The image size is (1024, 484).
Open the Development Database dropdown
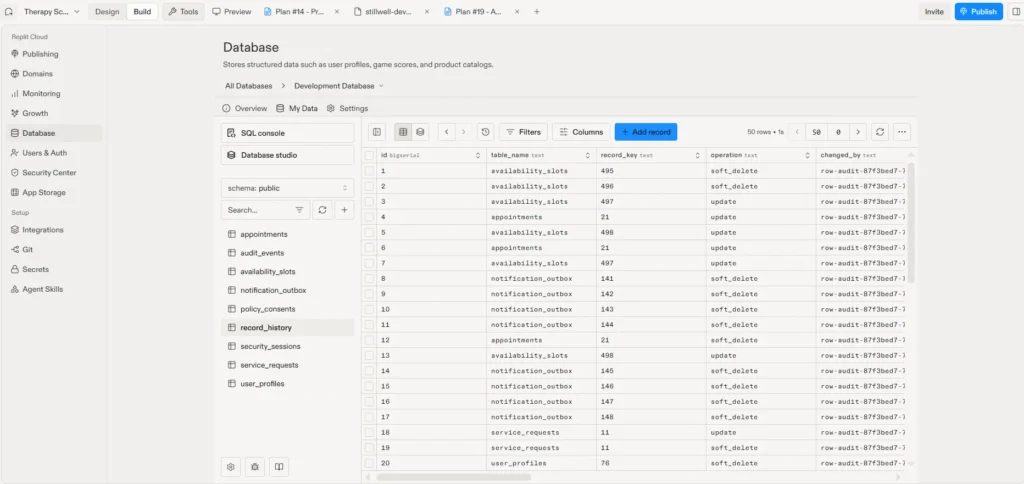tap(338, 86)
